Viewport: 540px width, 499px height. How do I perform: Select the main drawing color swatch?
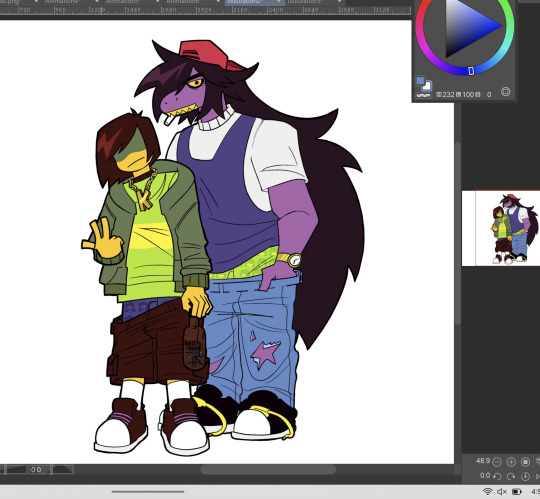point(420,81)
